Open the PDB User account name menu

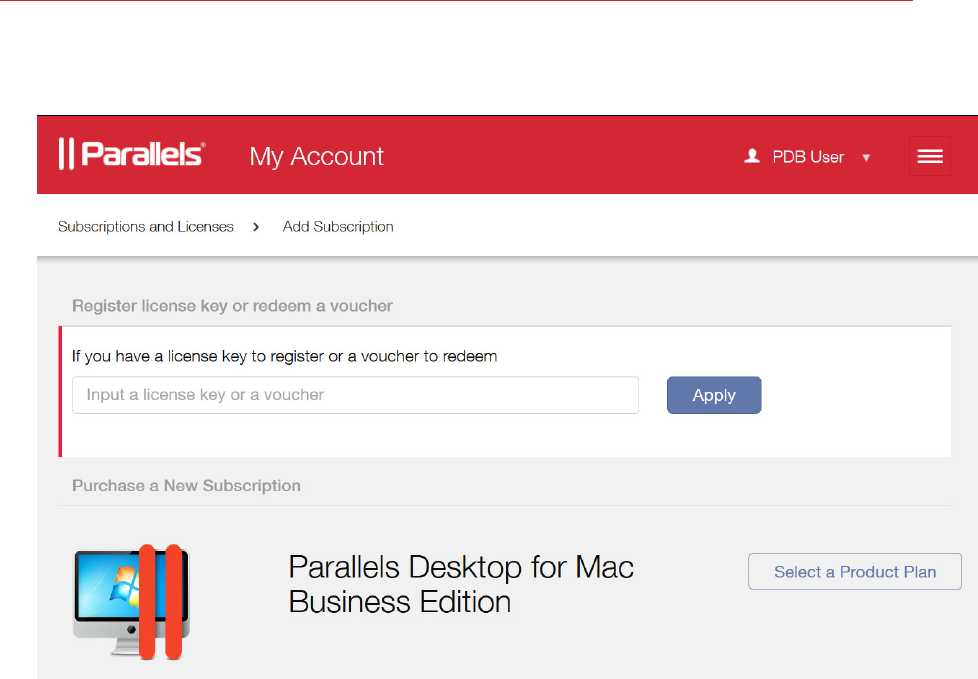(x=808, y=157)
